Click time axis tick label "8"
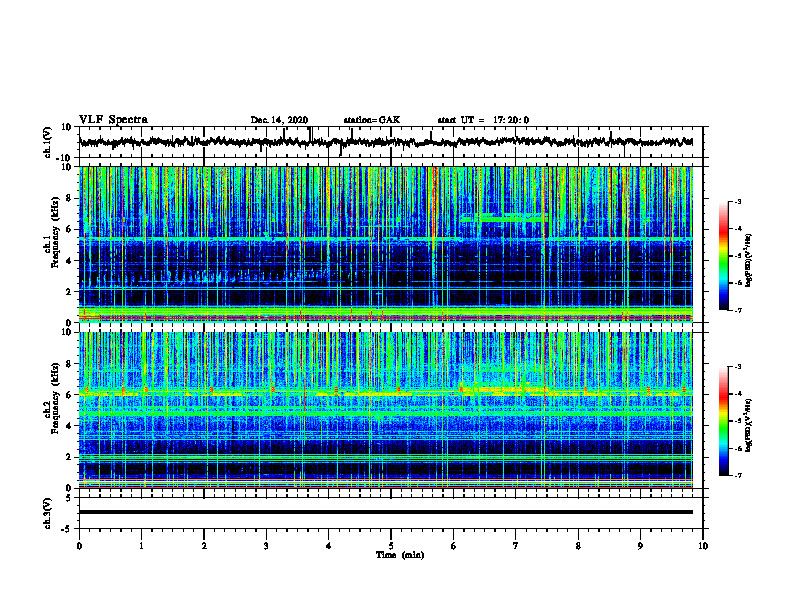The height and width of the screenshot is (612, 792). pyautogui.click(x=578, y=546)
